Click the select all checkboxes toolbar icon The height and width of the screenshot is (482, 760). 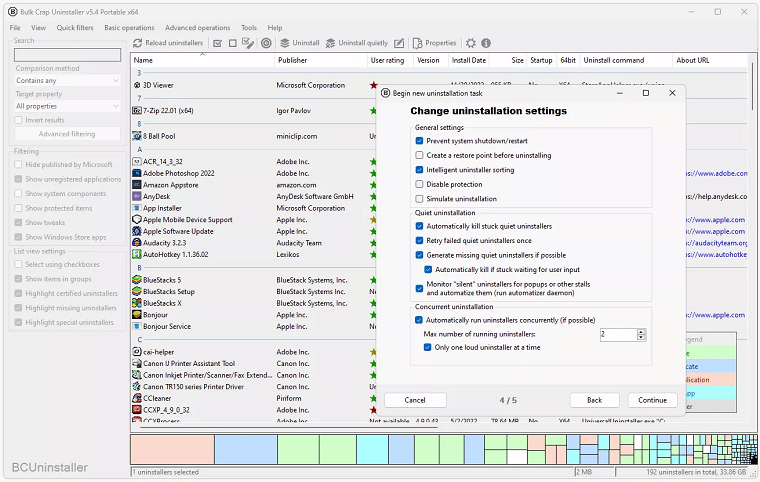tap(218, 43)
